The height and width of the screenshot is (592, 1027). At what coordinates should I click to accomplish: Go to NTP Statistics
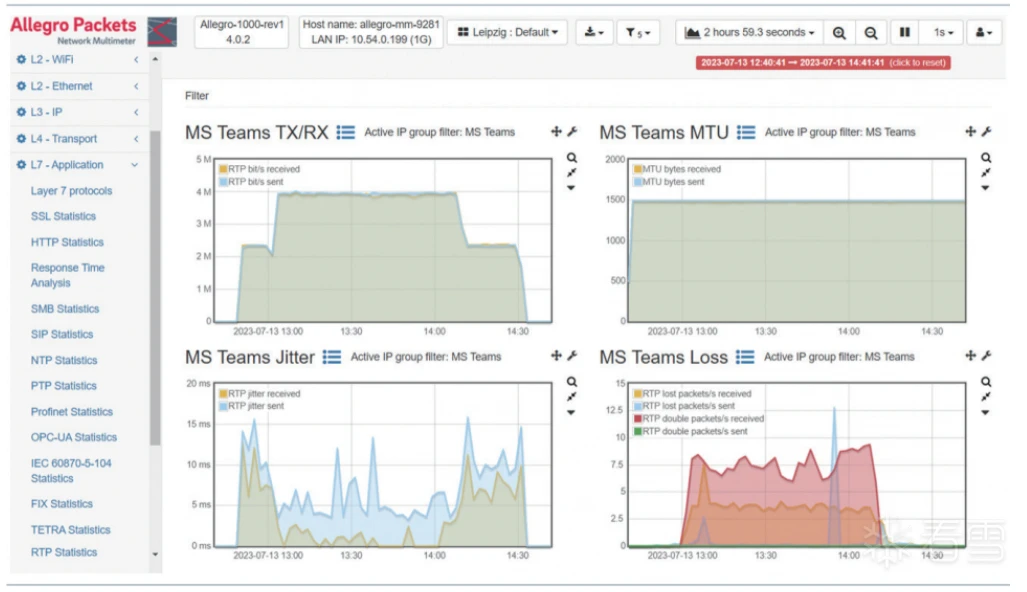pyautogui.click(x=64, y=360)
